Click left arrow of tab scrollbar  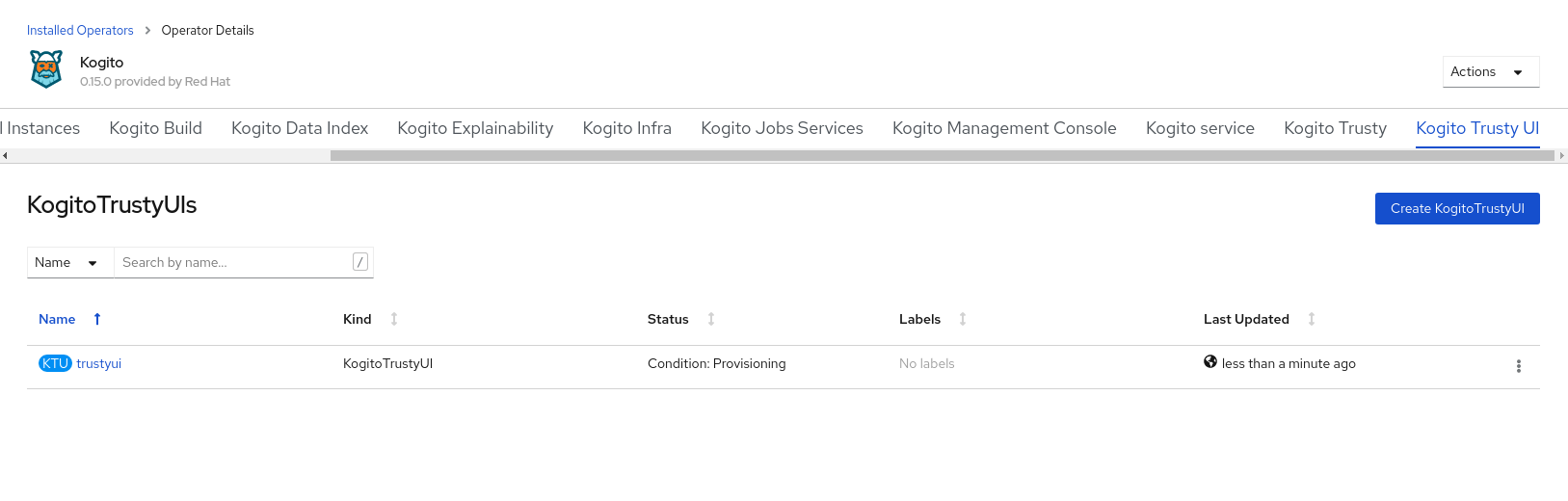5,155
